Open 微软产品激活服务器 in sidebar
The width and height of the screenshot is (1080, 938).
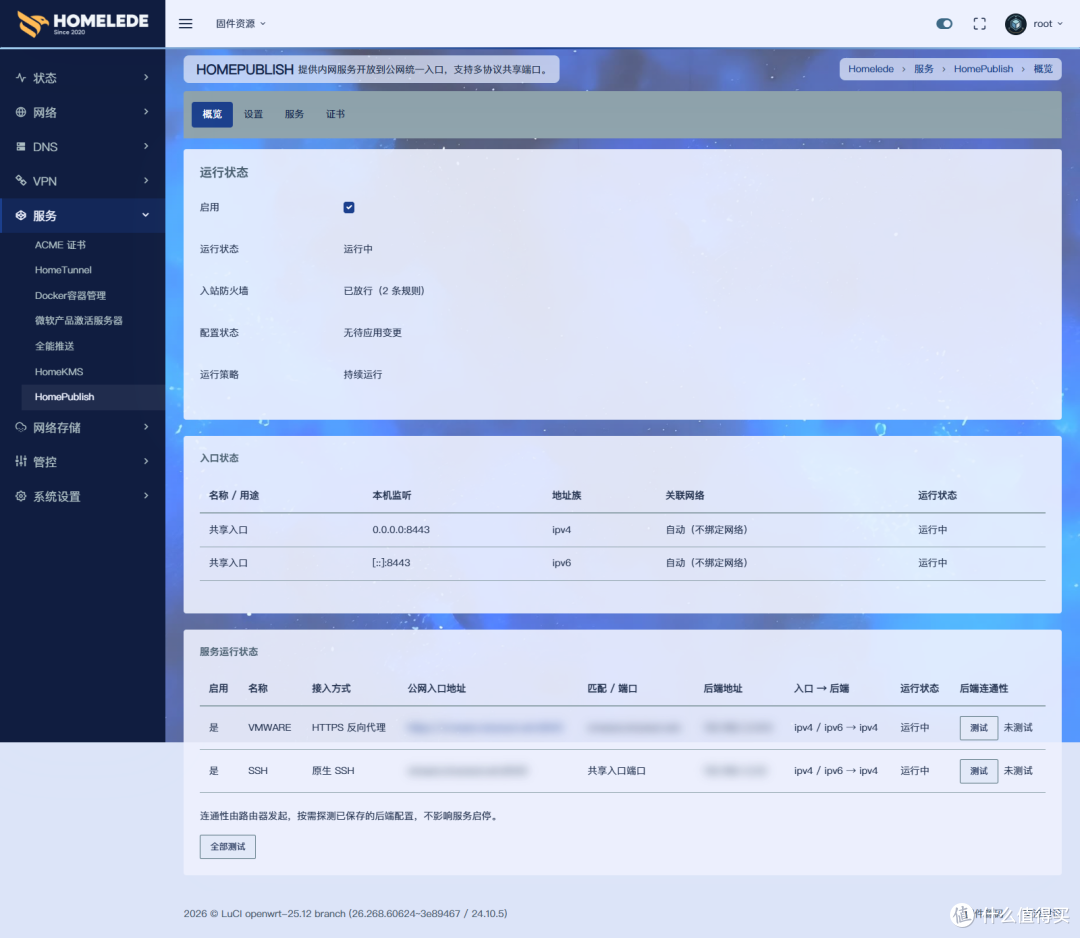(x=79, y=321)
